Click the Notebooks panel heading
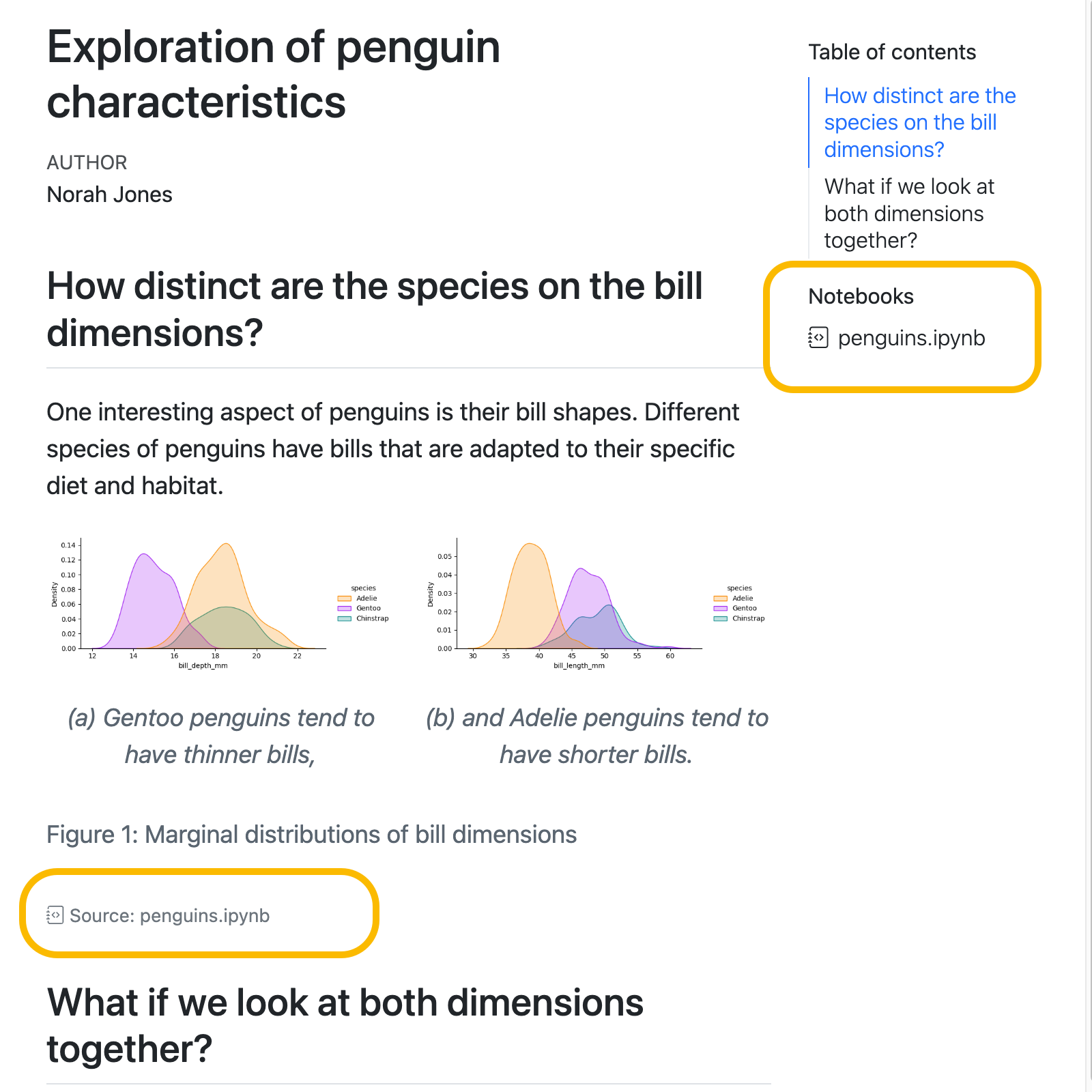 (861, 296)
